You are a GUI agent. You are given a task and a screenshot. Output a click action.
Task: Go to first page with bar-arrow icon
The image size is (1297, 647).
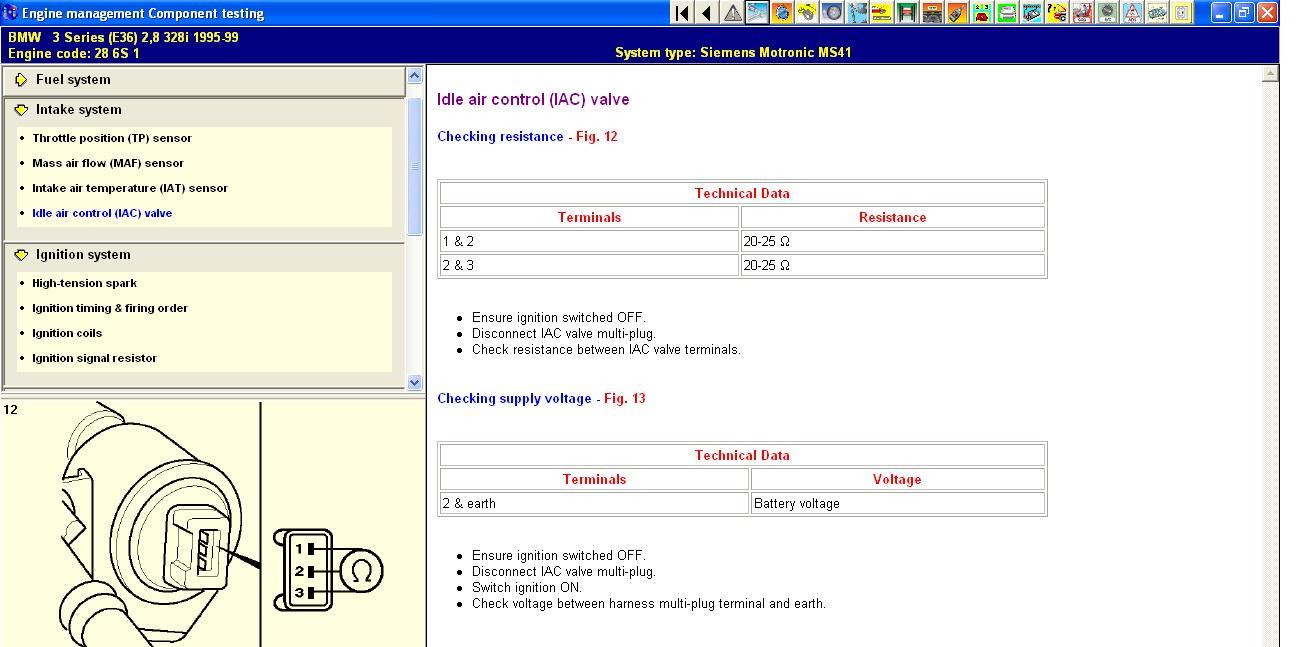pyautogui.click(x=682, y=13)
